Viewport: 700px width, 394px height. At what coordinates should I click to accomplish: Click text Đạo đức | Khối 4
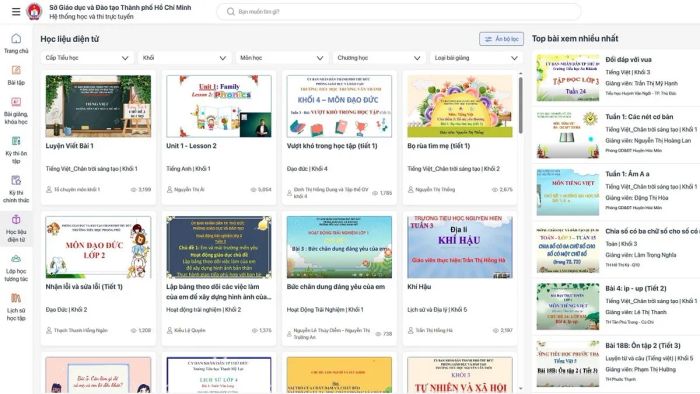(x=307, y=169)
